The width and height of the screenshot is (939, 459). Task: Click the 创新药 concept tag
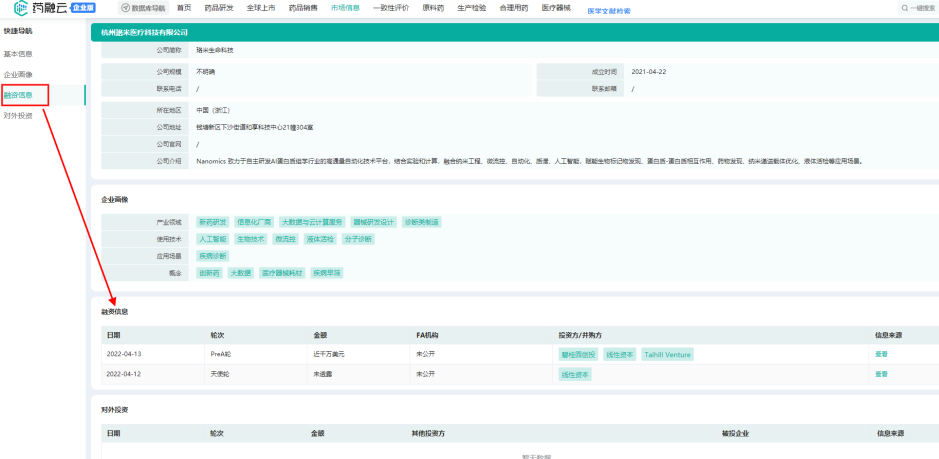[210, 273]
